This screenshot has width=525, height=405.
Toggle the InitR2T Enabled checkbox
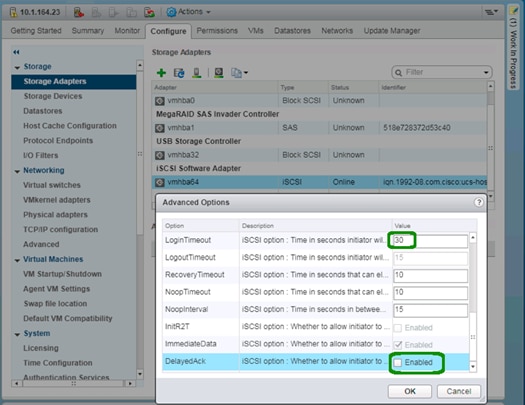pos(397,328)
